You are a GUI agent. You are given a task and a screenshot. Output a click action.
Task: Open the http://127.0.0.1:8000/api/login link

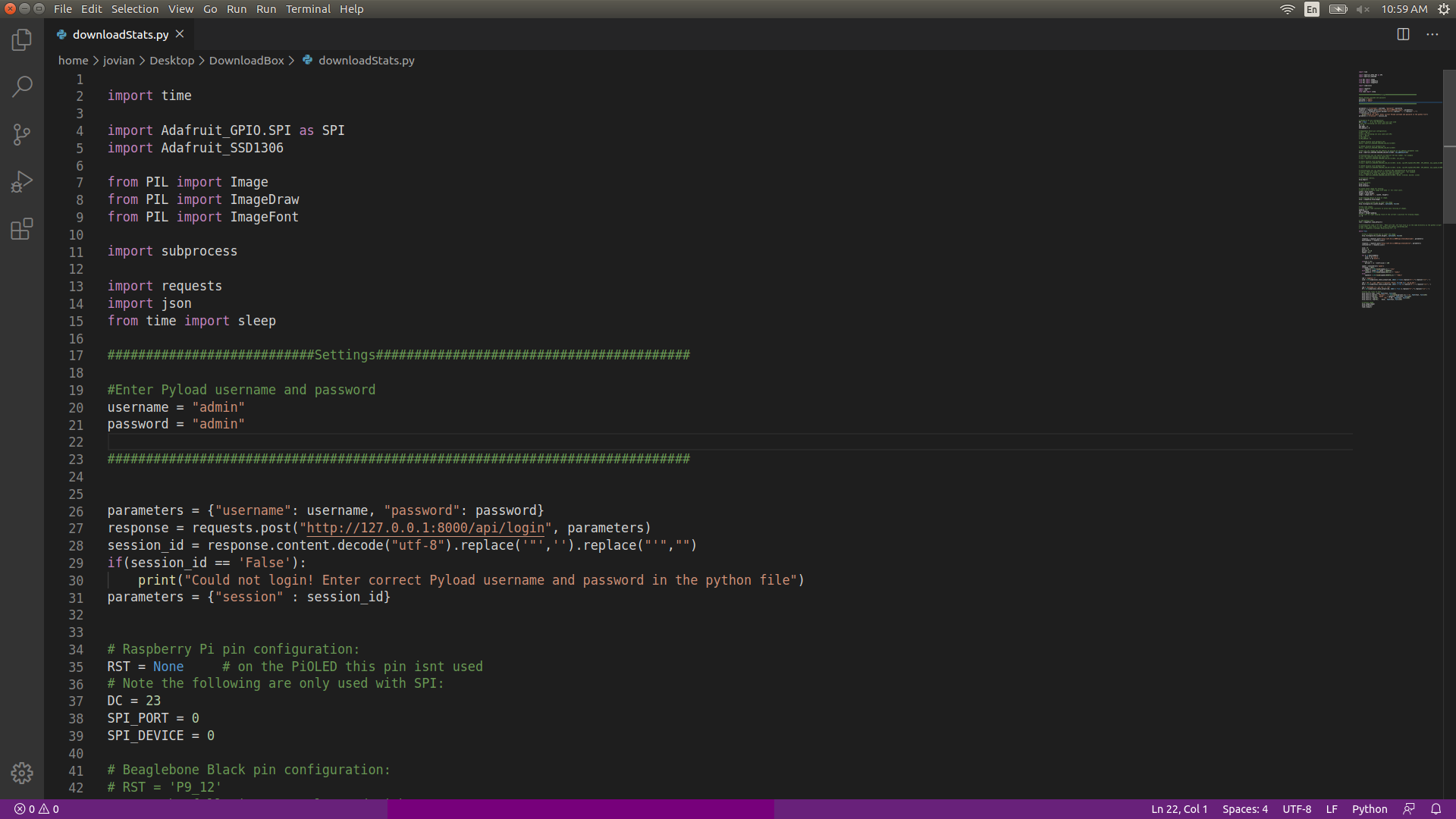click(425, 528)
